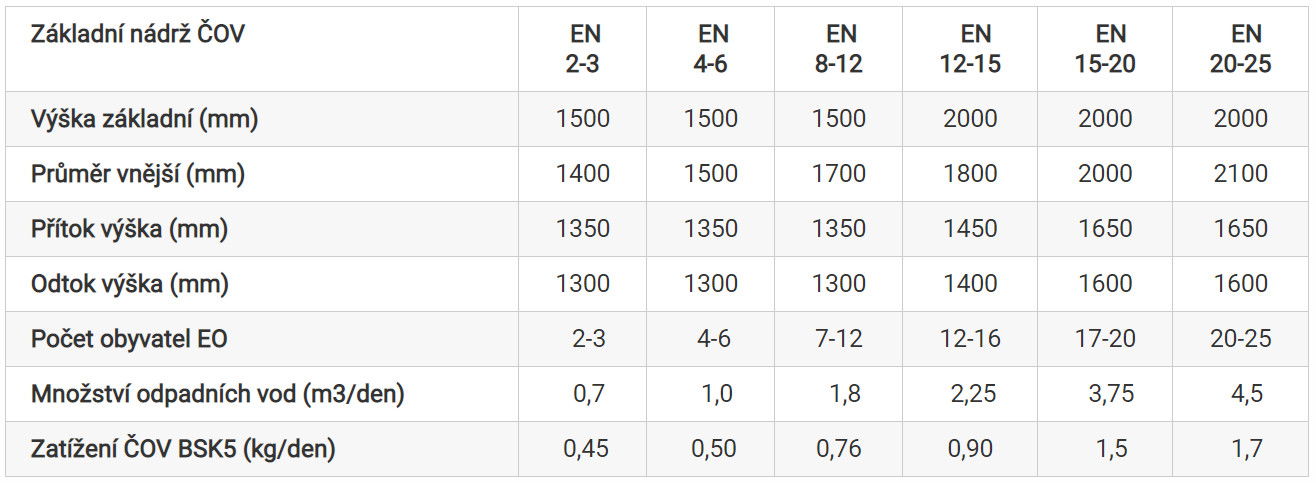Select the "Zatížení ČOV BSK5 (kg/den)" label

(x=183, y=449)
